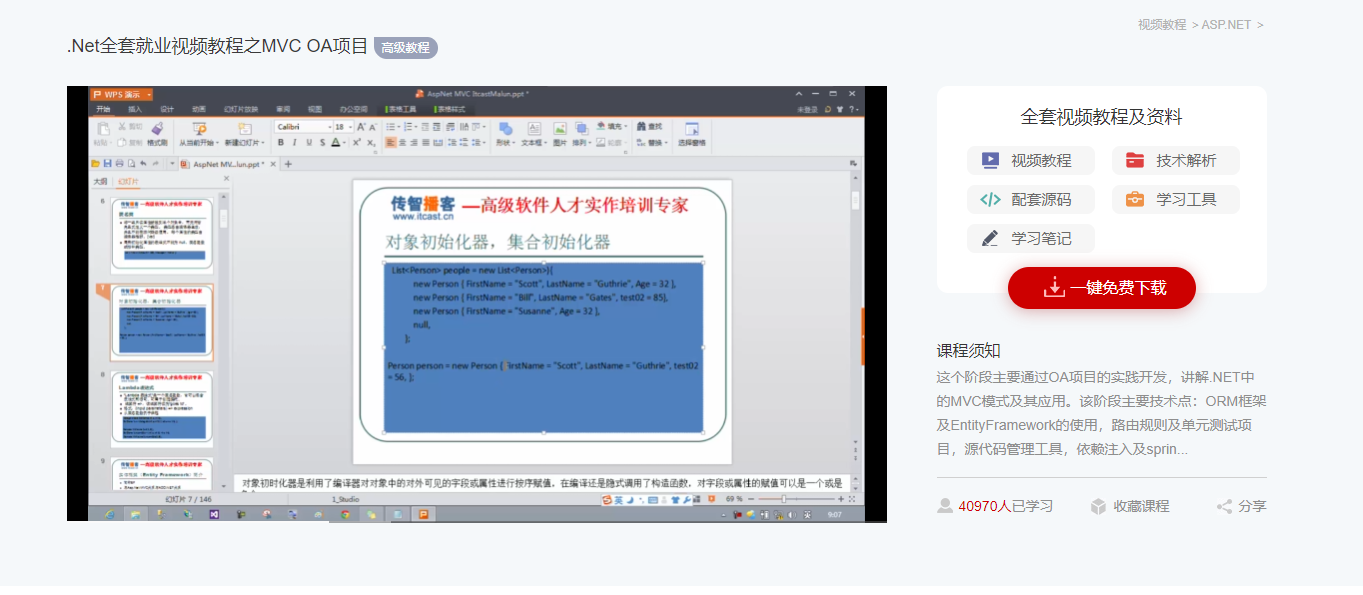Open the 学习工具 resource
Image resolution: width=1363 pixels, height=595 pixels.
point(1175,199)
